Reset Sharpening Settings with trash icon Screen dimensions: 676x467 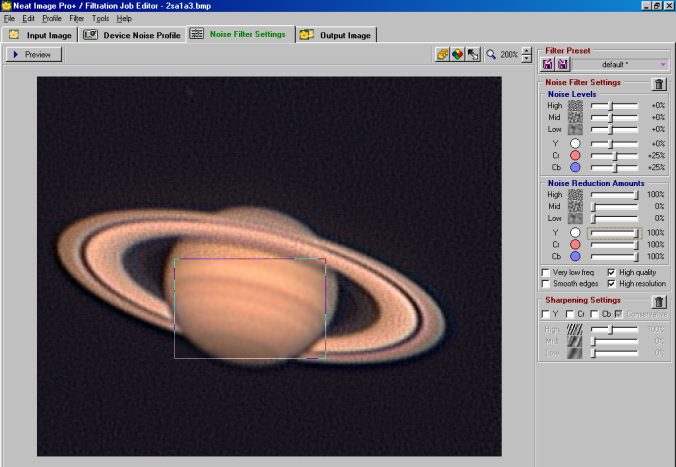click(659, 301)
